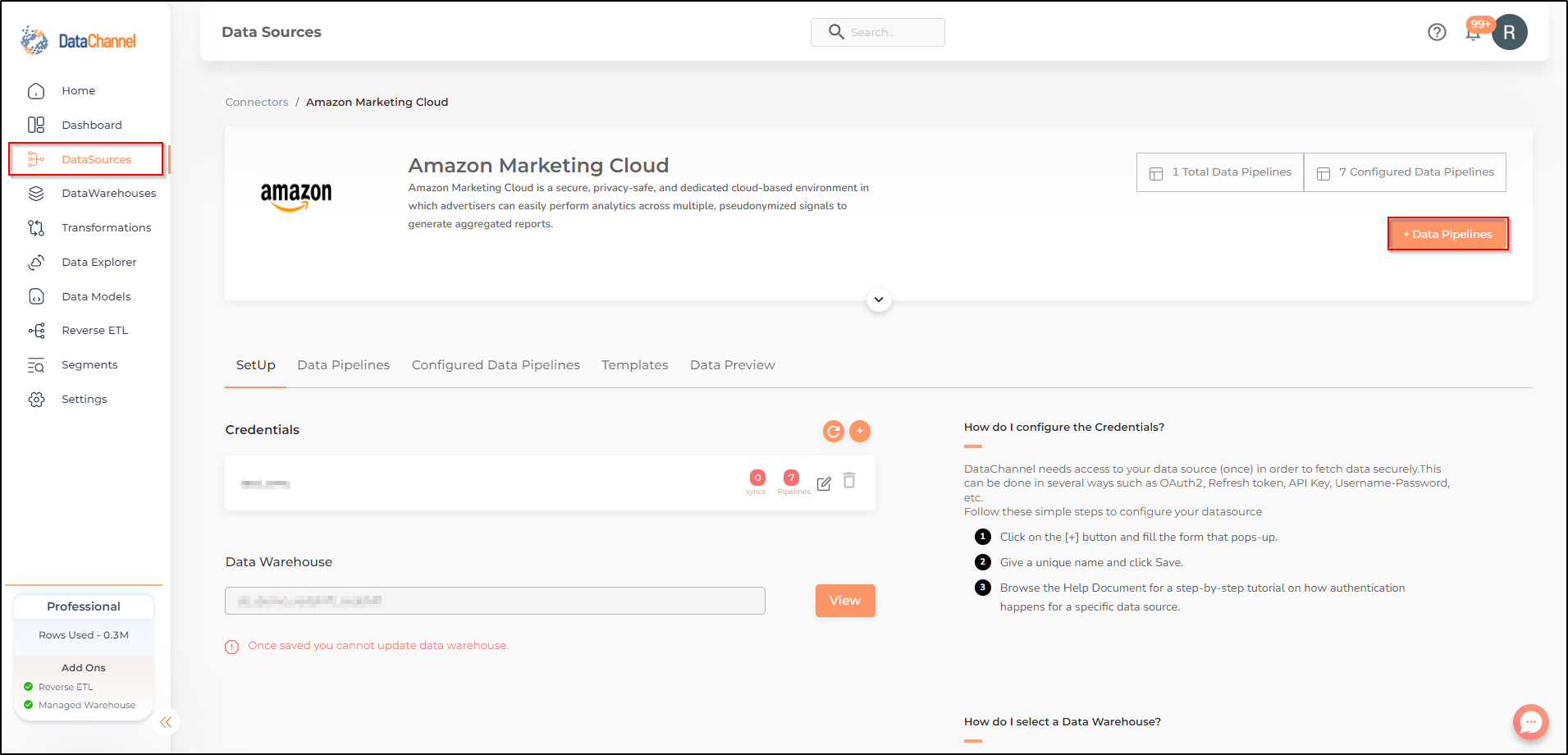The width and height of the screenshot is (1568, 755).
Task: Open the help question mark icon
Action: (x=1437, y=32)
